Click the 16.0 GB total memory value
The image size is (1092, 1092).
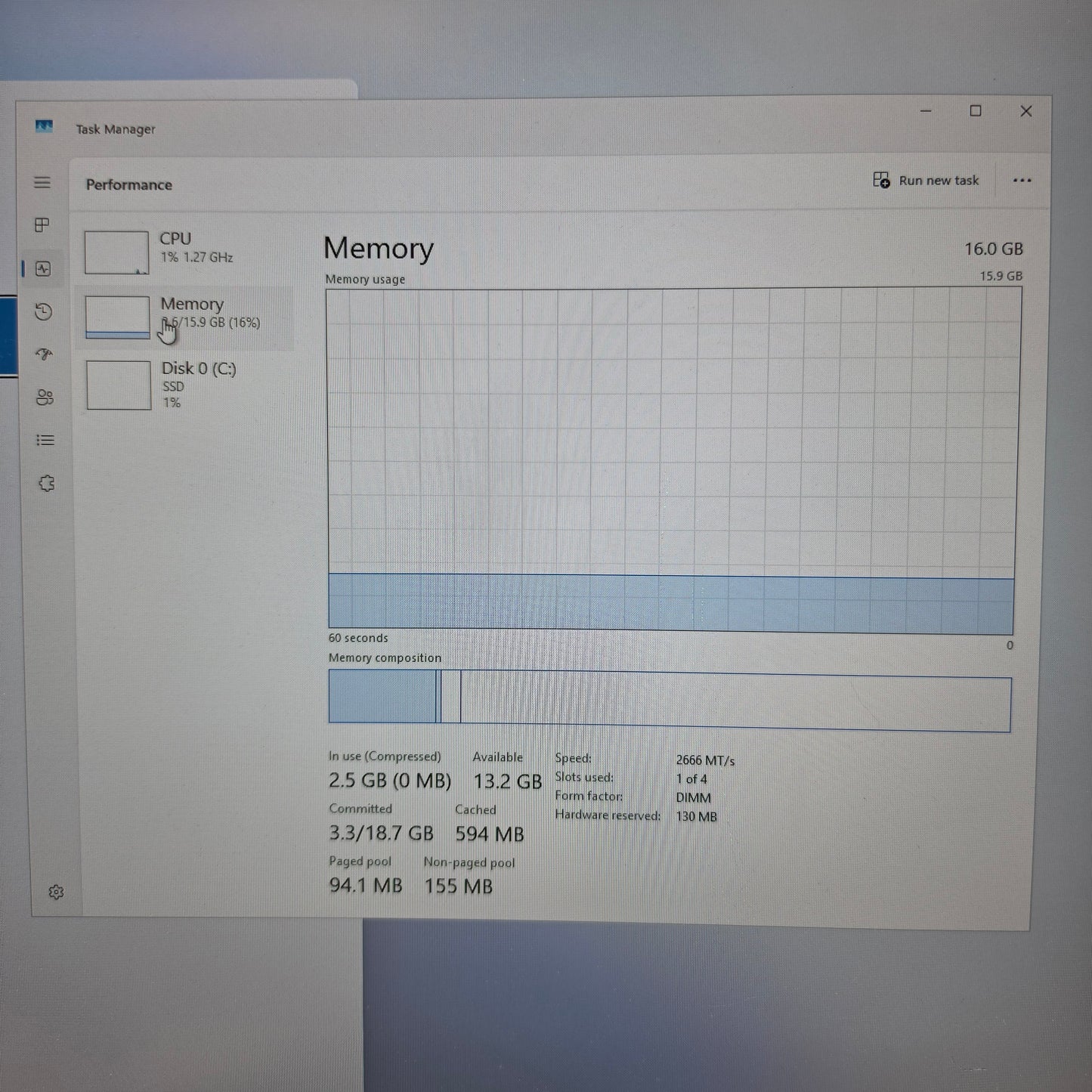993,249
